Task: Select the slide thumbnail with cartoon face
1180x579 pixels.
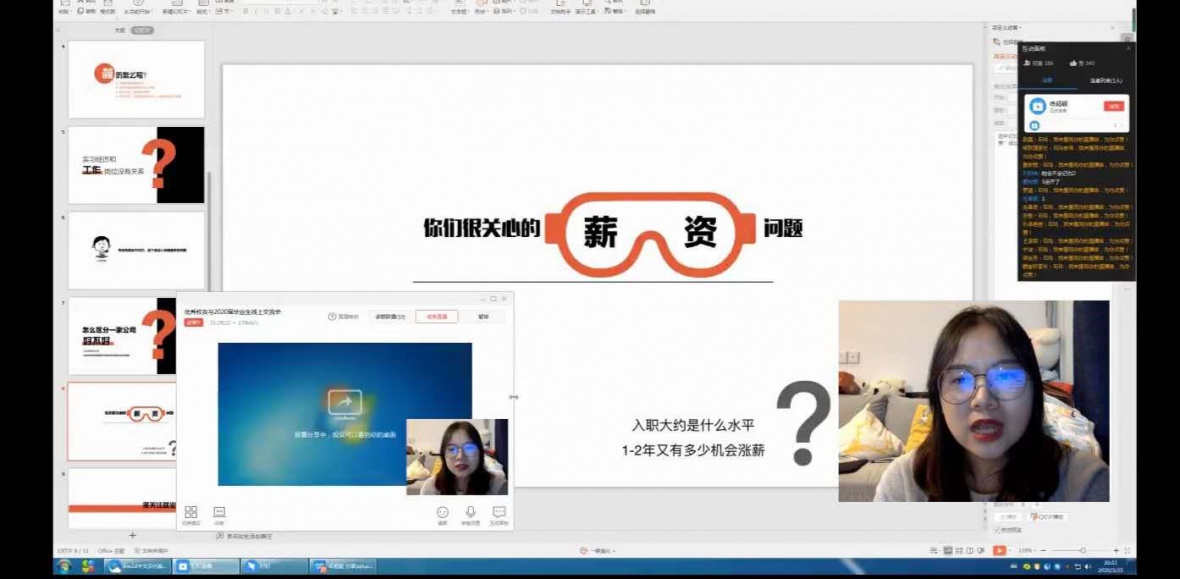Action: click(136, 250)
